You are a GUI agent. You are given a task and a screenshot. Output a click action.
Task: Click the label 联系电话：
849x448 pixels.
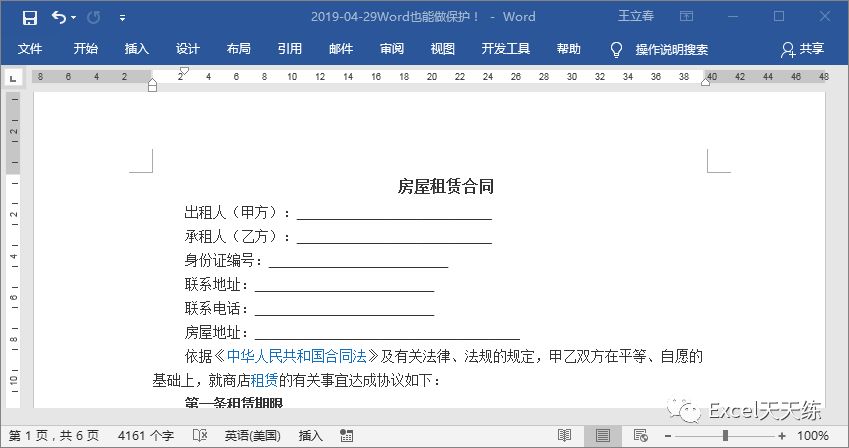(217, 308)
